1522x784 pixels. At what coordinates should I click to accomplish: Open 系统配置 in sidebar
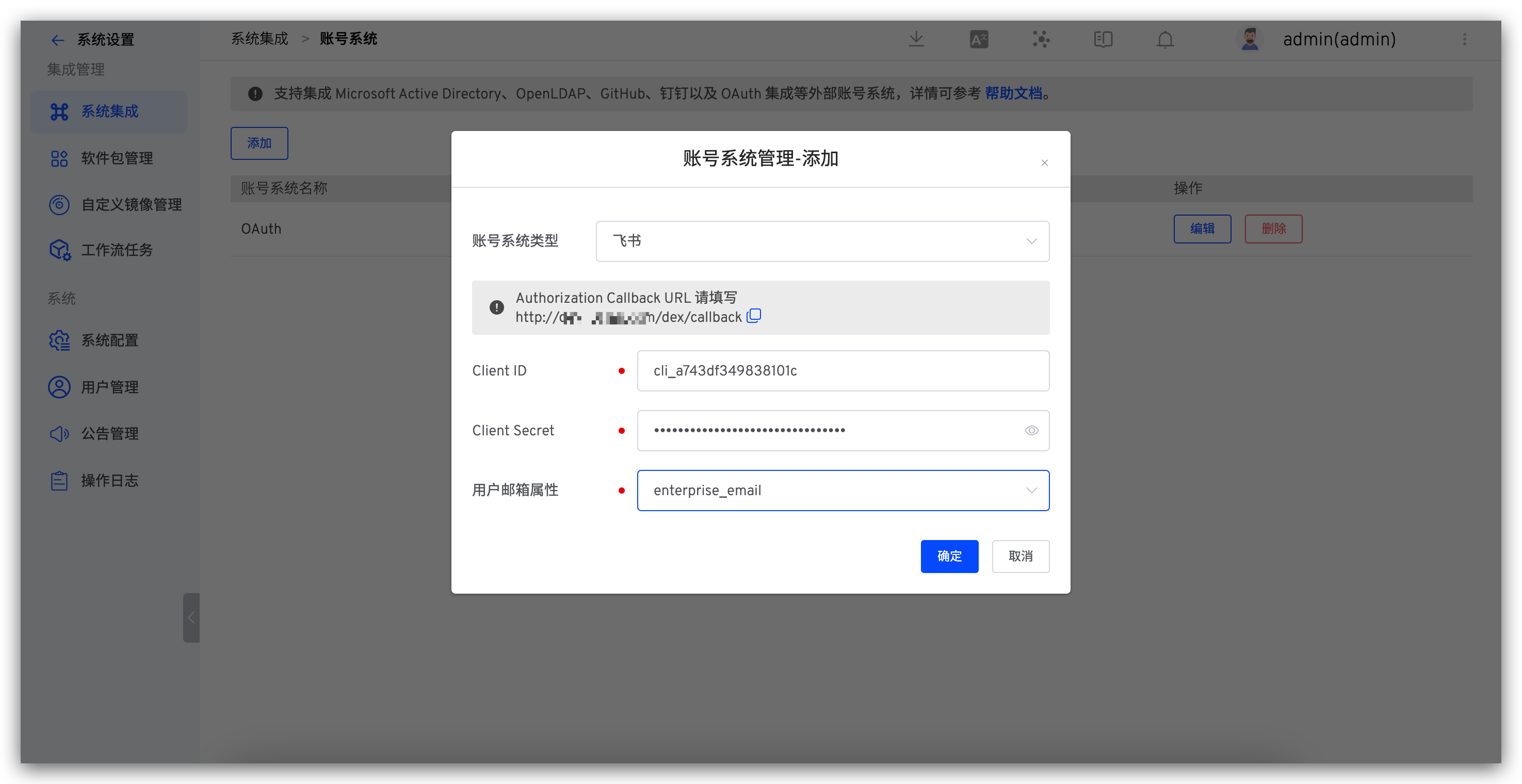tap(109, 341)
